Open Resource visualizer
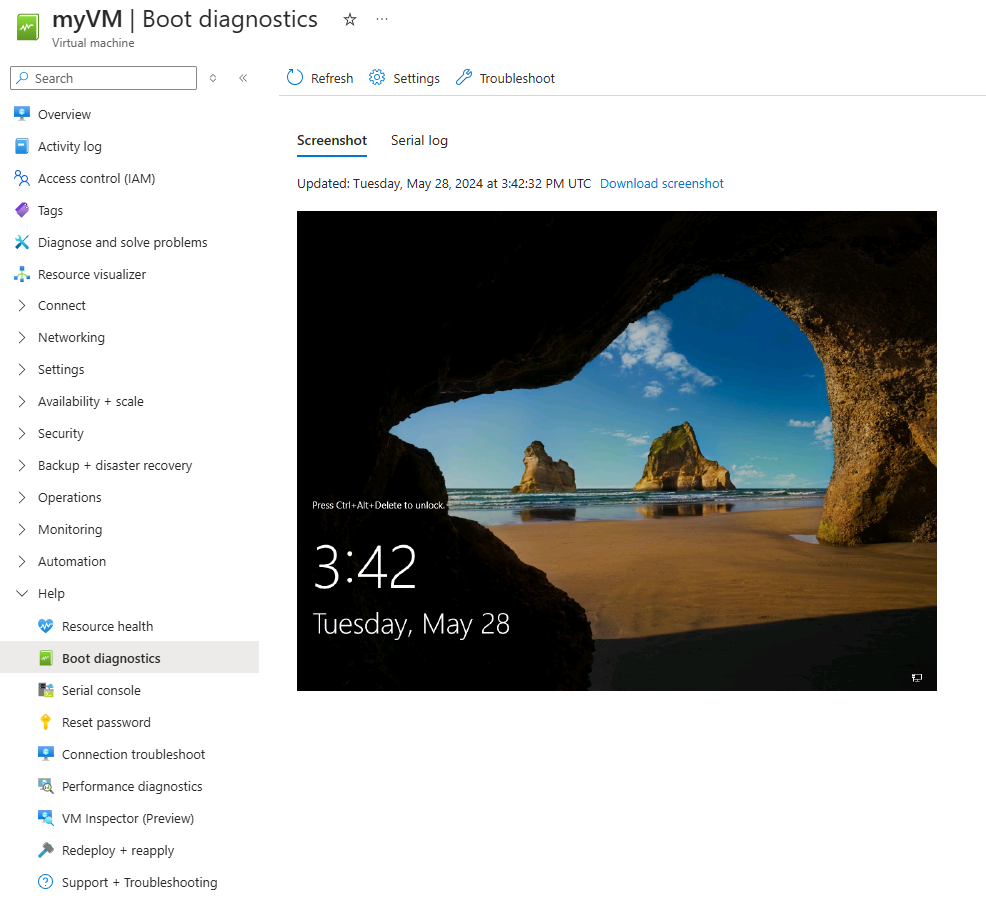Viewport: 986px width, 912px height. [x=92, y=274]
